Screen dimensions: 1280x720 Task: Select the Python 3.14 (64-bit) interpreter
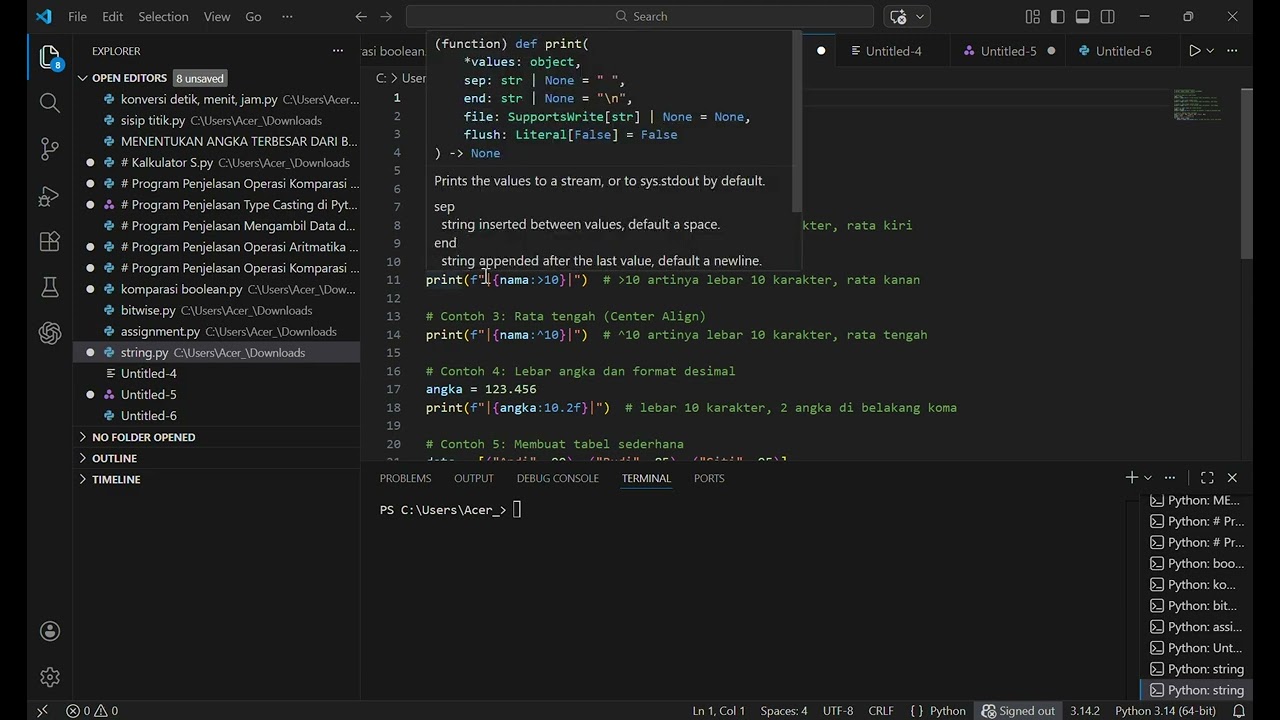tap(1166, 711)
